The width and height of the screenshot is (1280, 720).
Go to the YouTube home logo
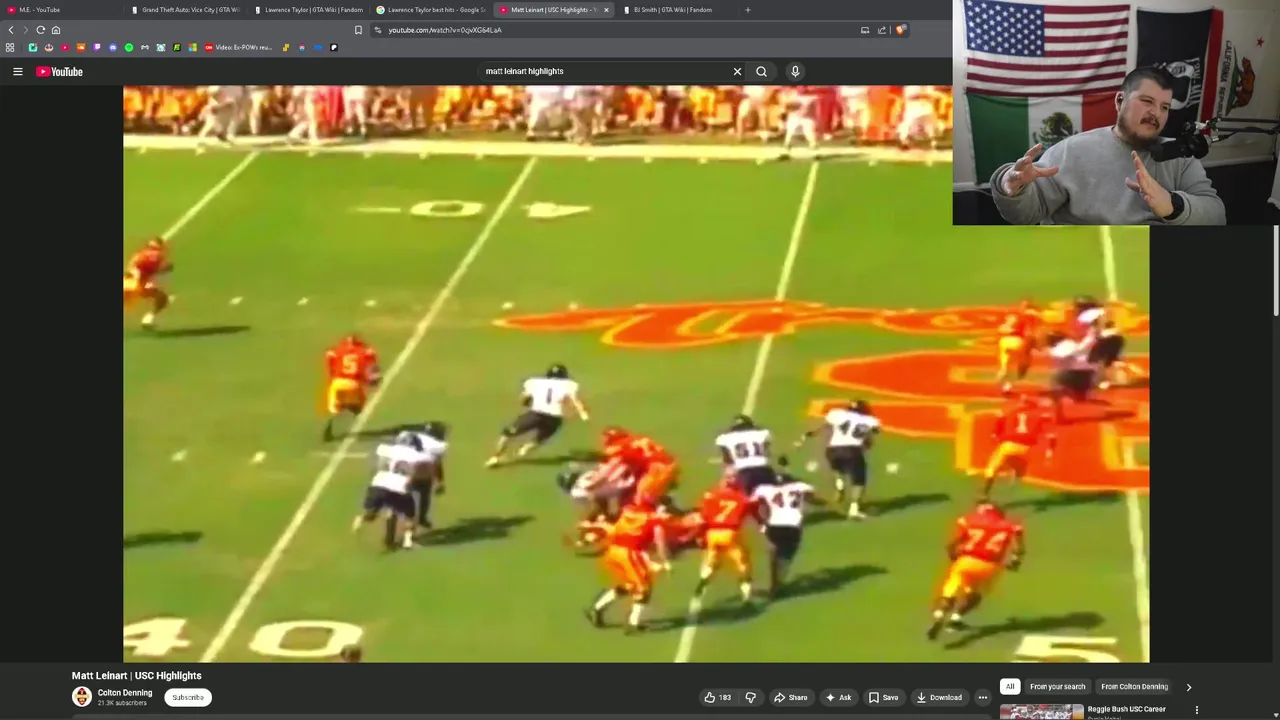pos(59,71)
